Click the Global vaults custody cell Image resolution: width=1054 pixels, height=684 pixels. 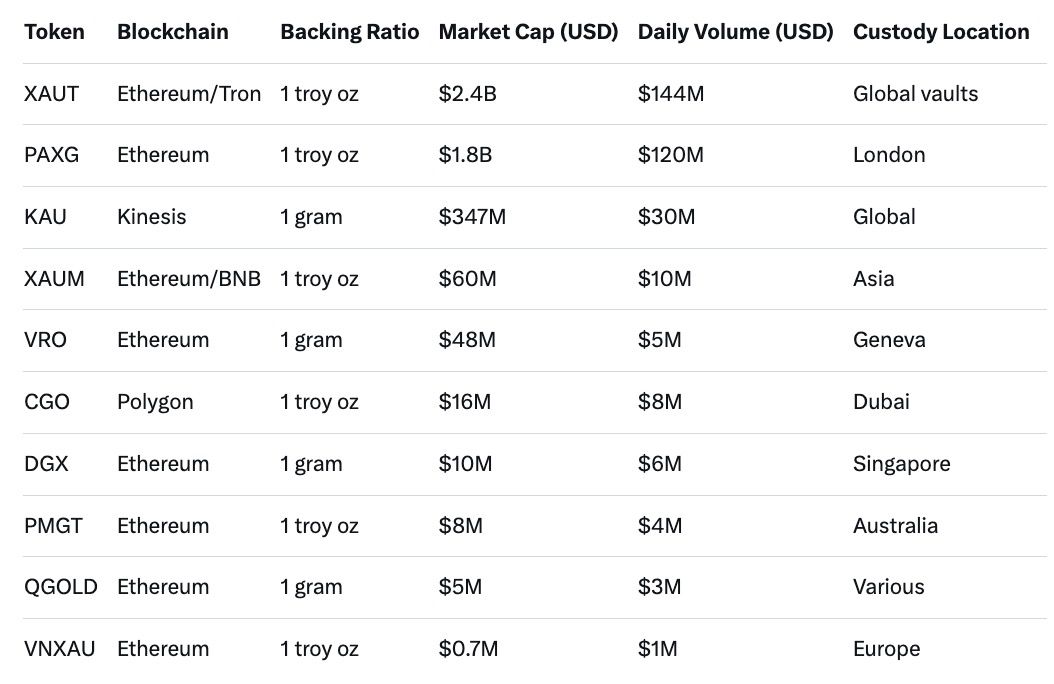(x=915, y=94)
